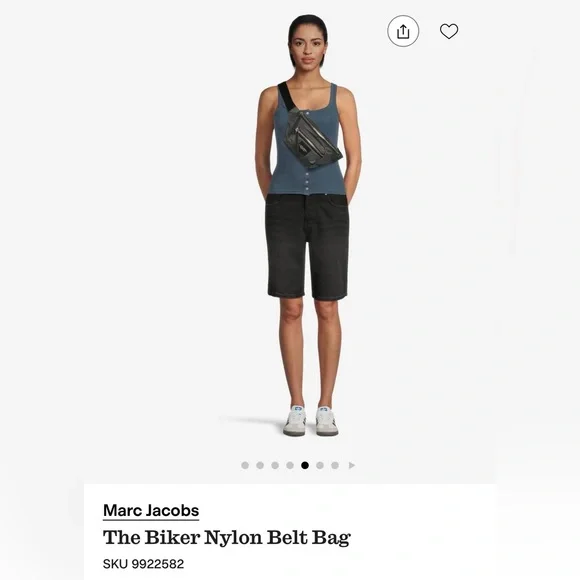
Task: Select the first carousel dot
Action: pyautogui.click(x=245, y=465)
